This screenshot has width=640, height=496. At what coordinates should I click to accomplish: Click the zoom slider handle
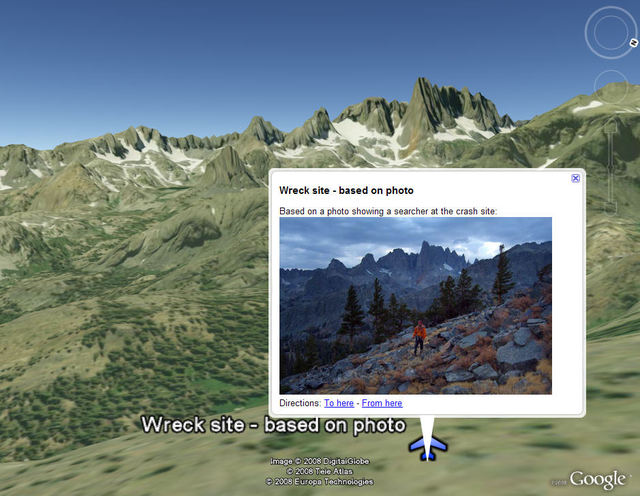[611, 167]
